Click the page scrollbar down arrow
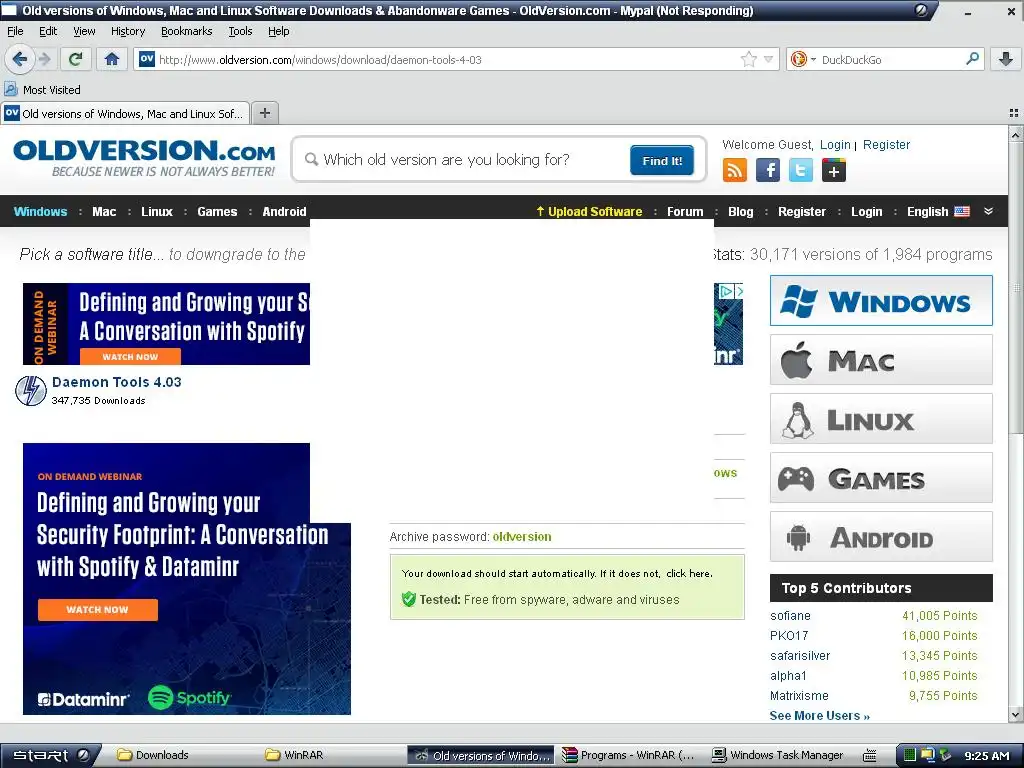Viewport: 1024px width, 768px height. tap(1016, 714)
